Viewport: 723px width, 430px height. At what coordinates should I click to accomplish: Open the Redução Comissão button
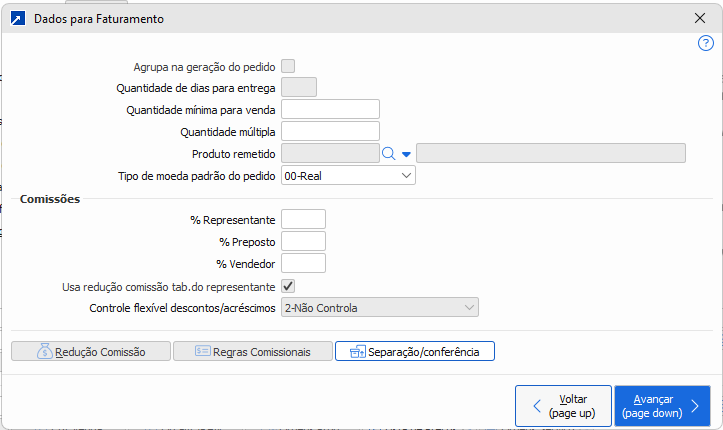[90, 351]
